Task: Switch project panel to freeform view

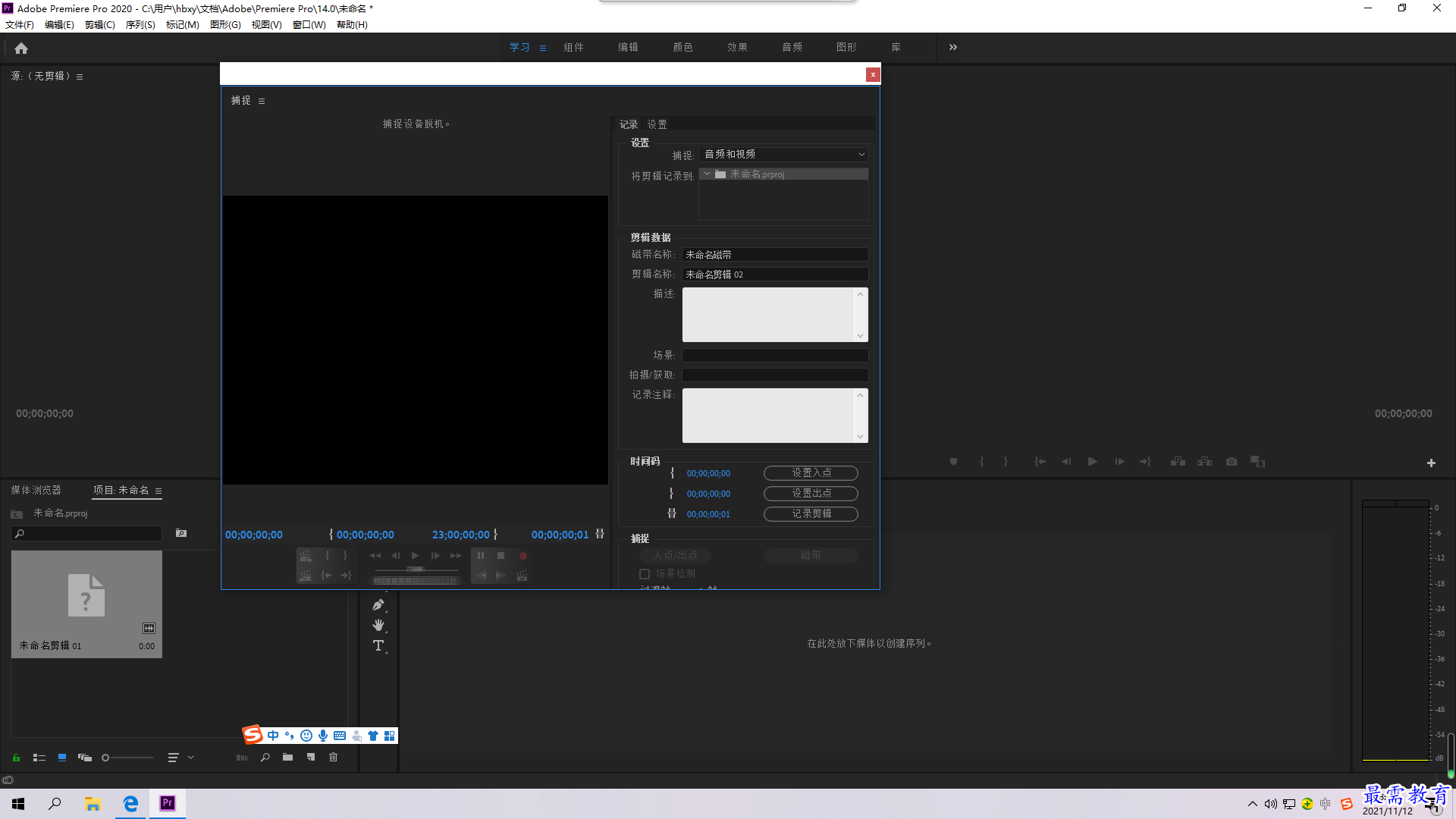Action: pos(85,758)
